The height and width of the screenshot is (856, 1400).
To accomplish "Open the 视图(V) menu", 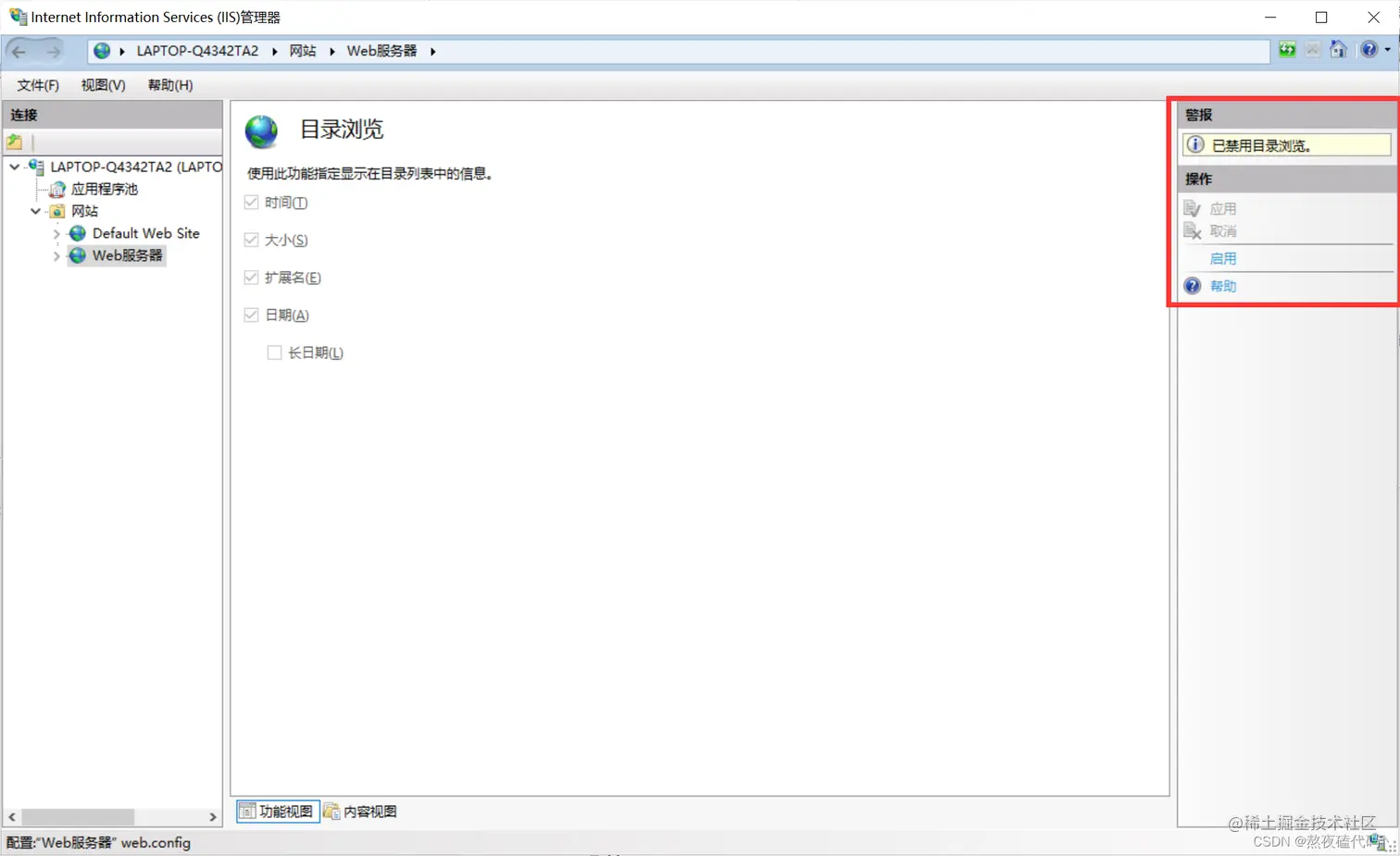I will pos(103,85).
